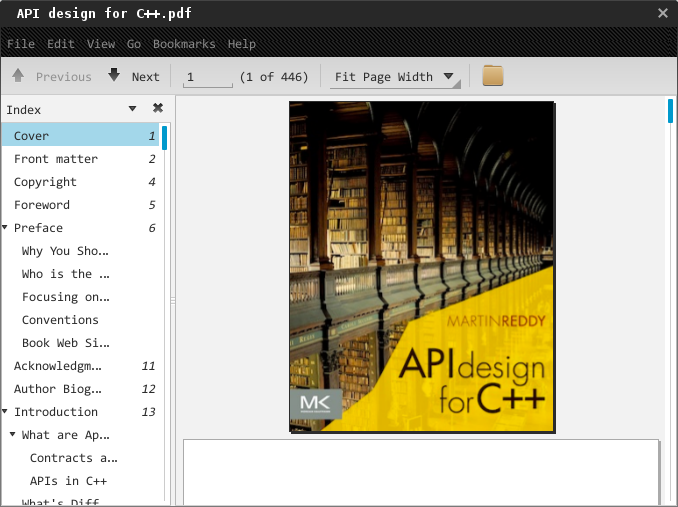
Task: Open the Bookmarks menu
Action: click(x=184, y=44)
